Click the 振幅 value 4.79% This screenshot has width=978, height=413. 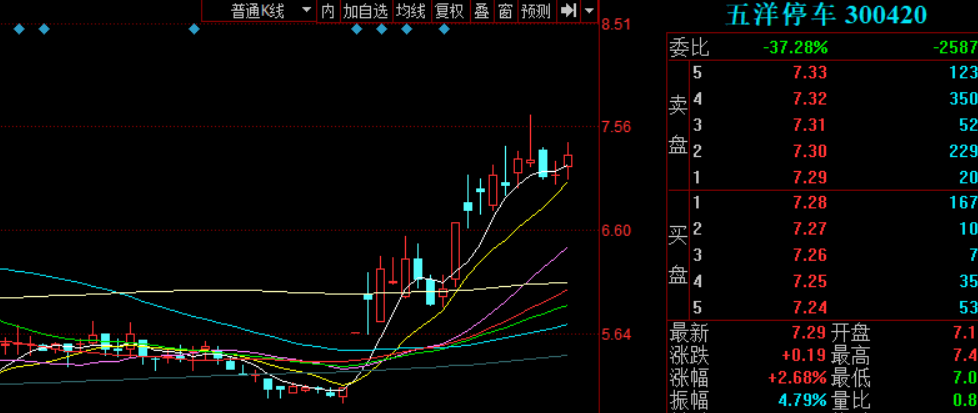tap(801, 399)
